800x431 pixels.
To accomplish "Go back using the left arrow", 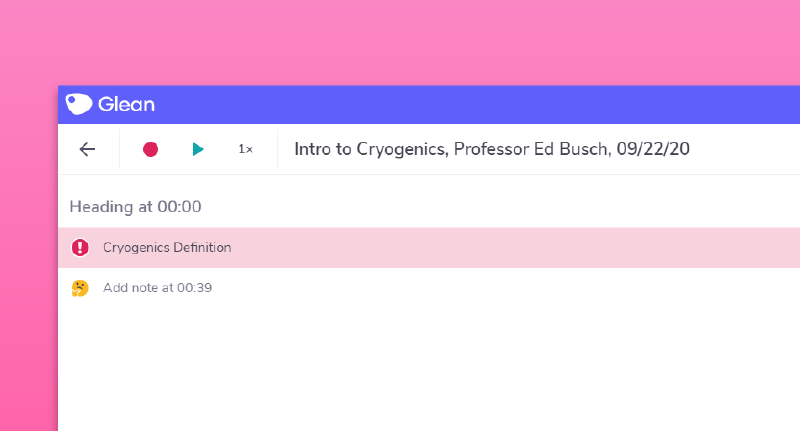I will [88, 149].
